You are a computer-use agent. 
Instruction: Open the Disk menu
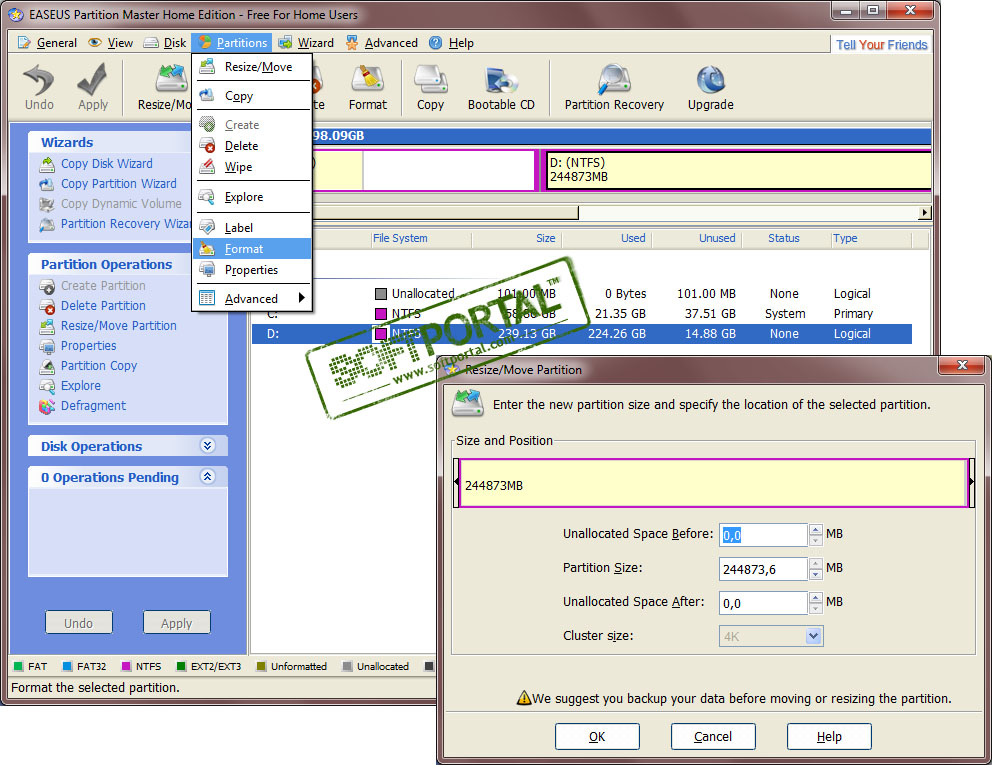(x=165, y=43)
